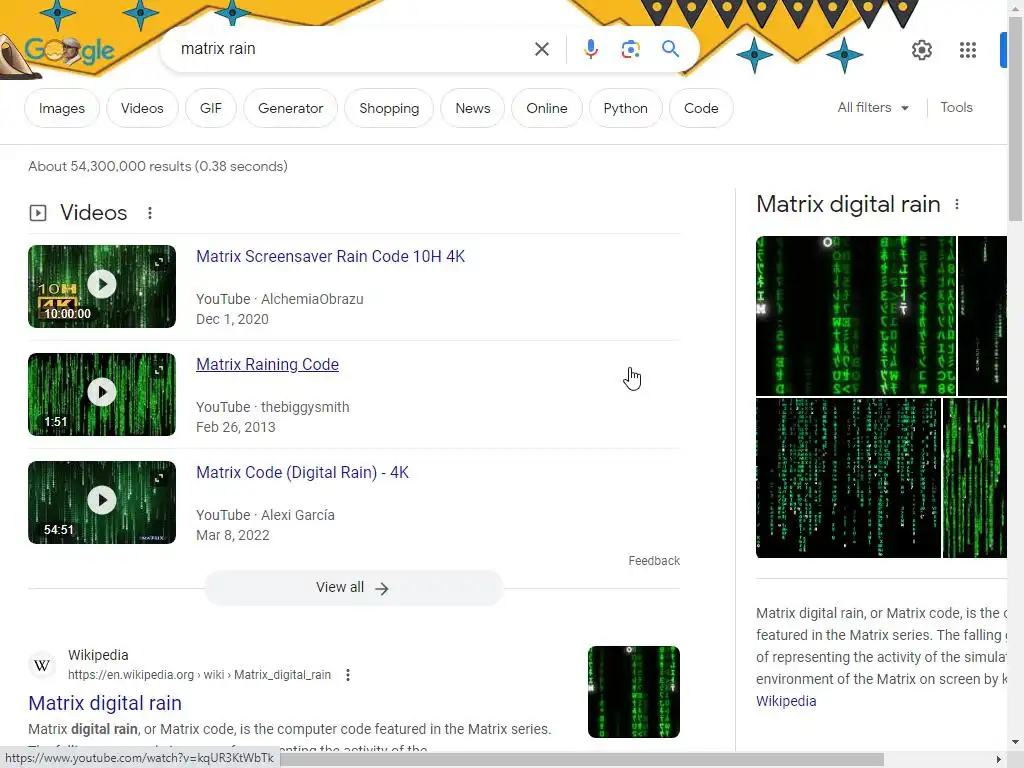Open Matrix Screensaver Rain Code 10H 4K link
Image resolution: width=1024 pixels, height=768 pixels.
[330, 257]
